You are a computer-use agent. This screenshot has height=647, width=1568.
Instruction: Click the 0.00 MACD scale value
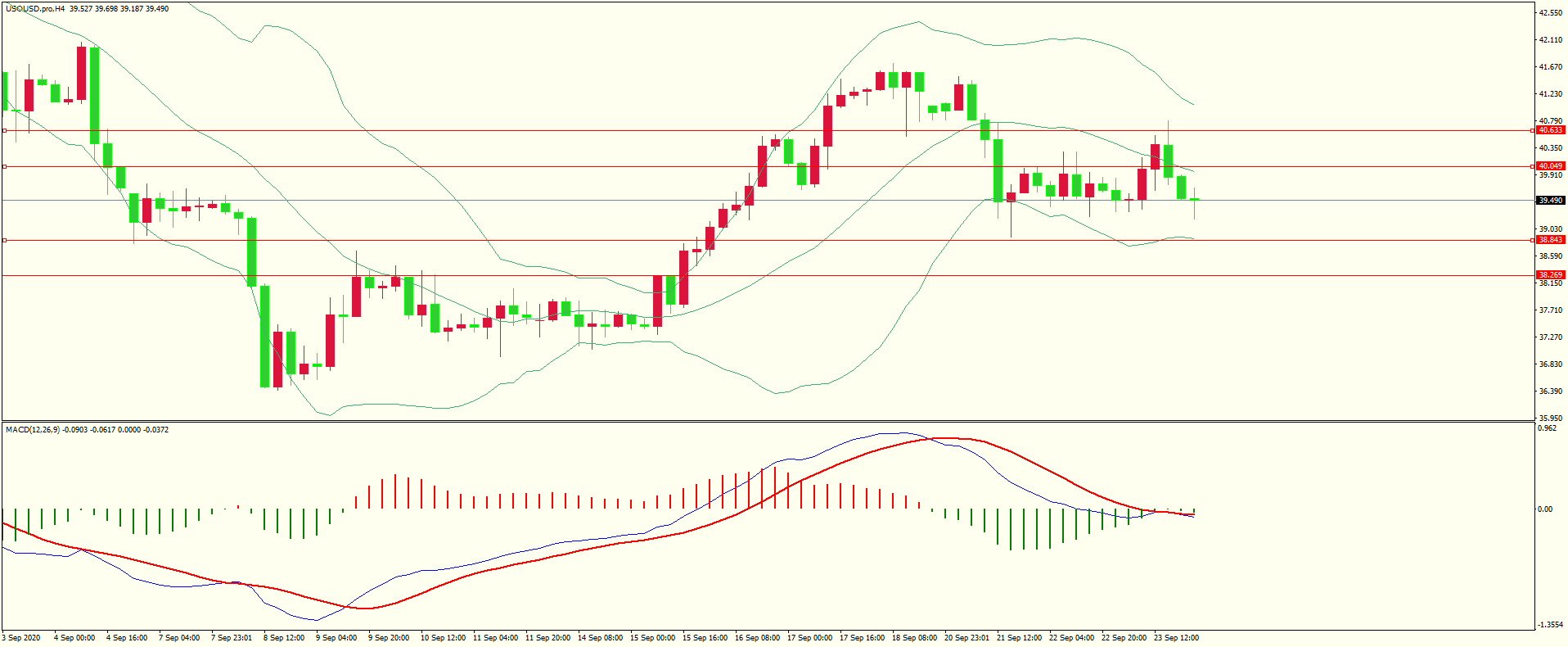(x=1545, y=509)
